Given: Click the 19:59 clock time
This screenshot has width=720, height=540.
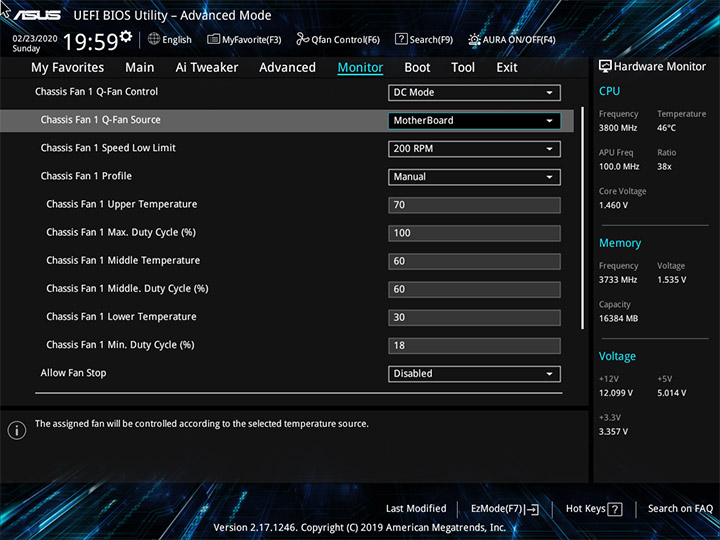Looking at the screenshot, I should point(90,42).
